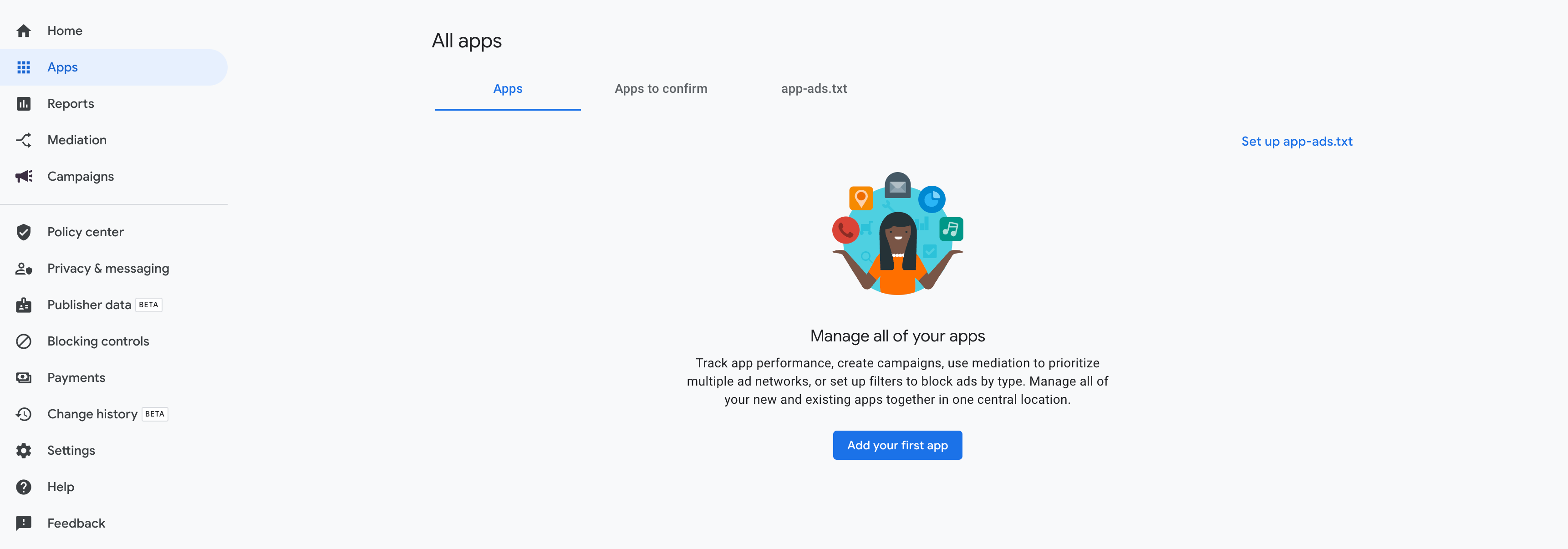Image resolution: width=1568 pixels, height=549 pixels.
Task: Switch to the Apps to confirm tab
Action: [661, 89]
